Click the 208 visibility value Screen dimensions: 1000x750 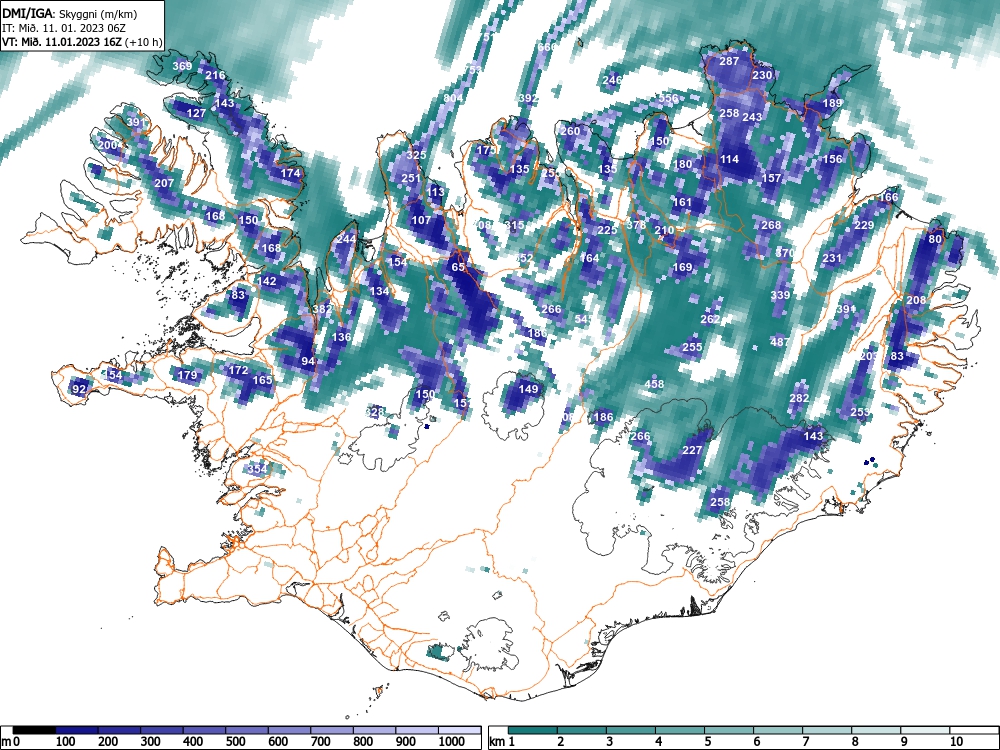916,300
